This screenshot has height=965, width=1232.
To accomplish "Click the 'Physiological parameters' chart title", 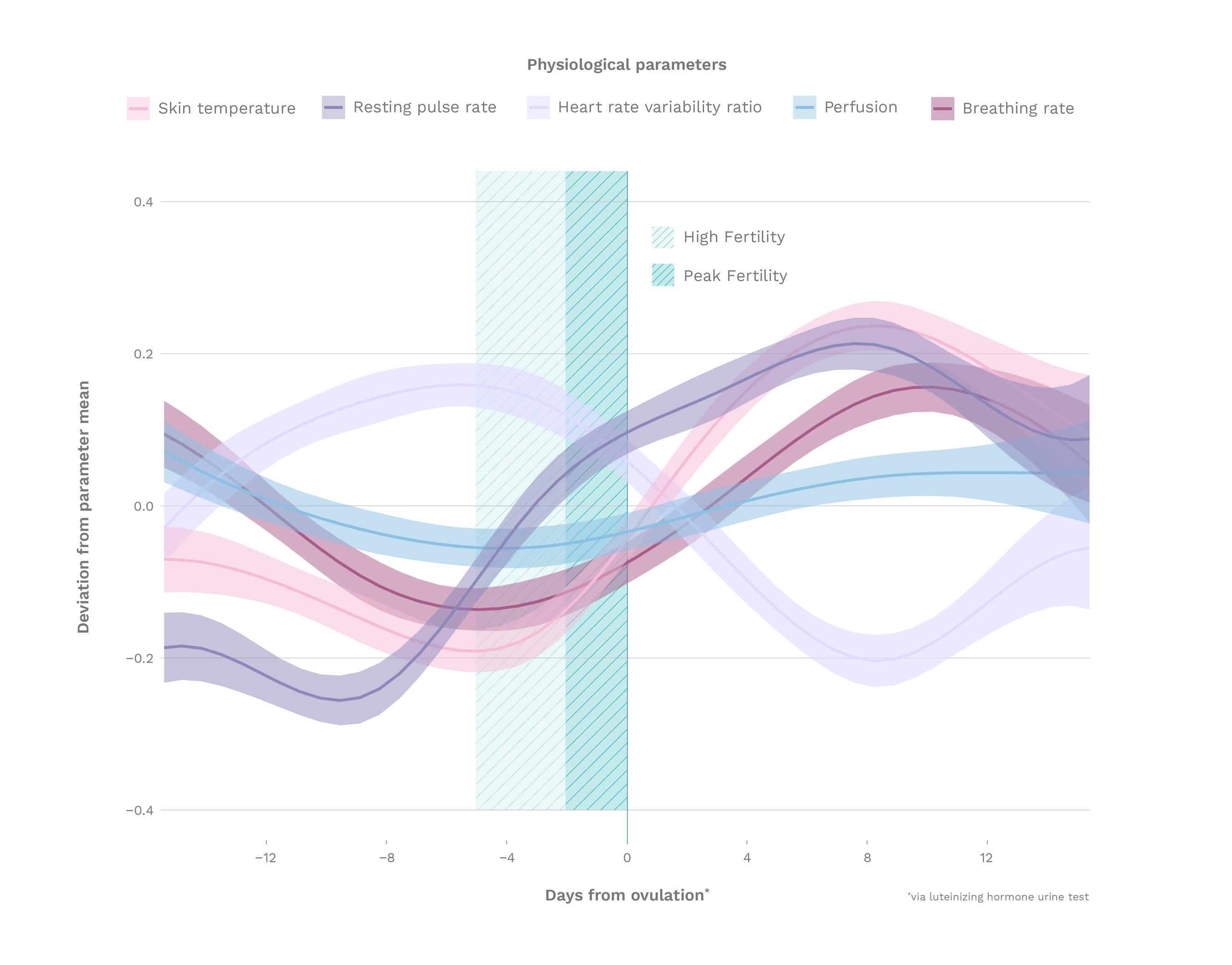I will (627, 65).
